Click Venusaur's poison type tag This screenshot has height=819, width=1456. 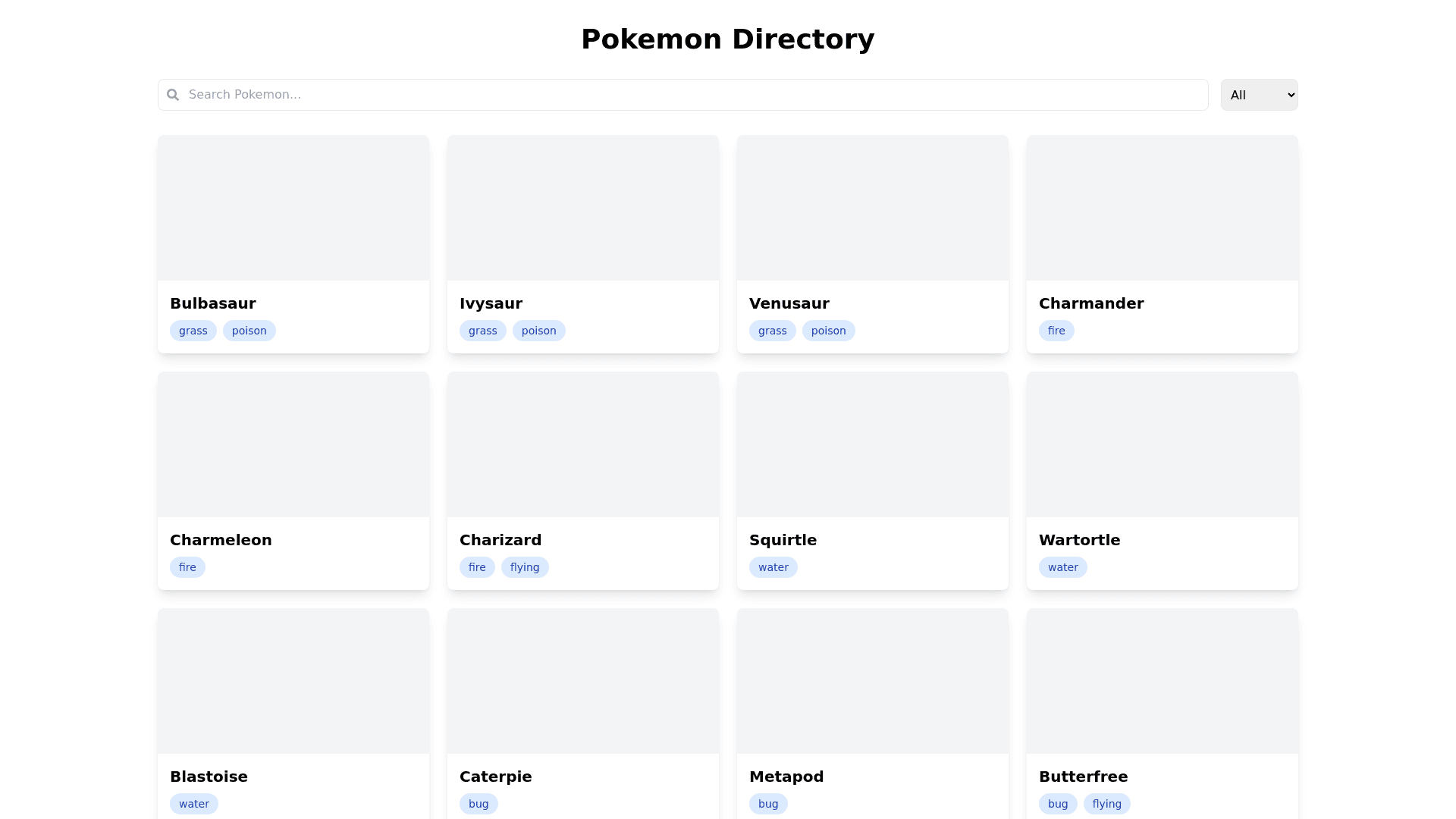[x=828, y=331]
